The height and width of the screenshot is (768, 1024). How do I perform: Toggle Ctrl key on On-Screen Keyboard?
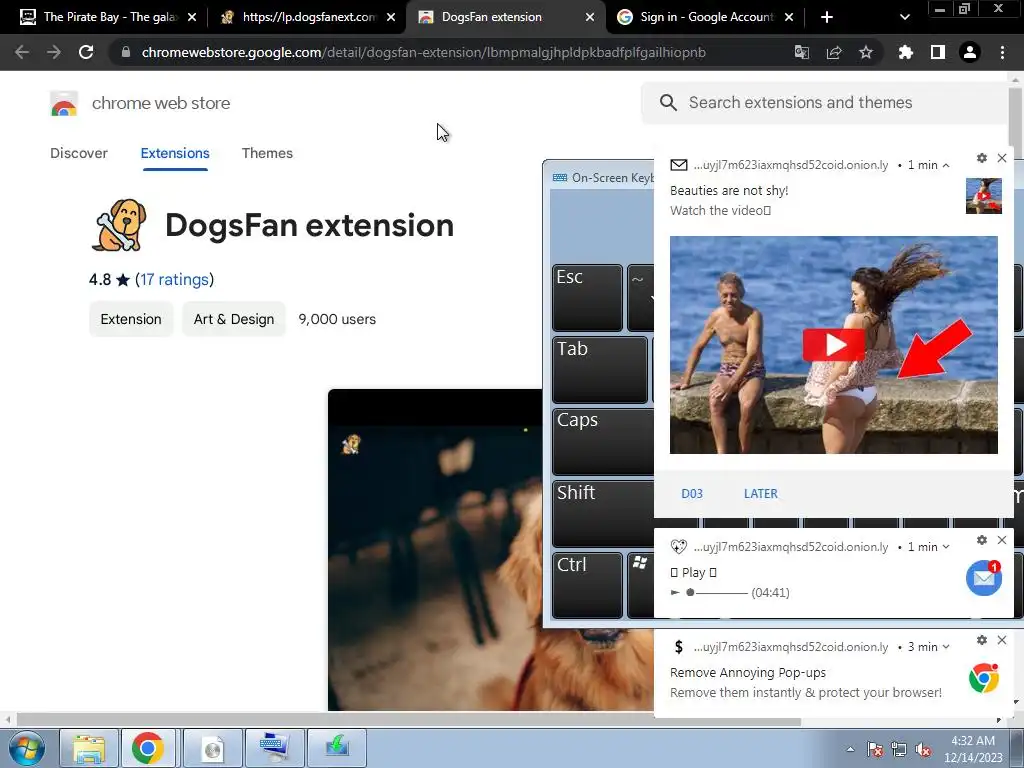(587, 585)
